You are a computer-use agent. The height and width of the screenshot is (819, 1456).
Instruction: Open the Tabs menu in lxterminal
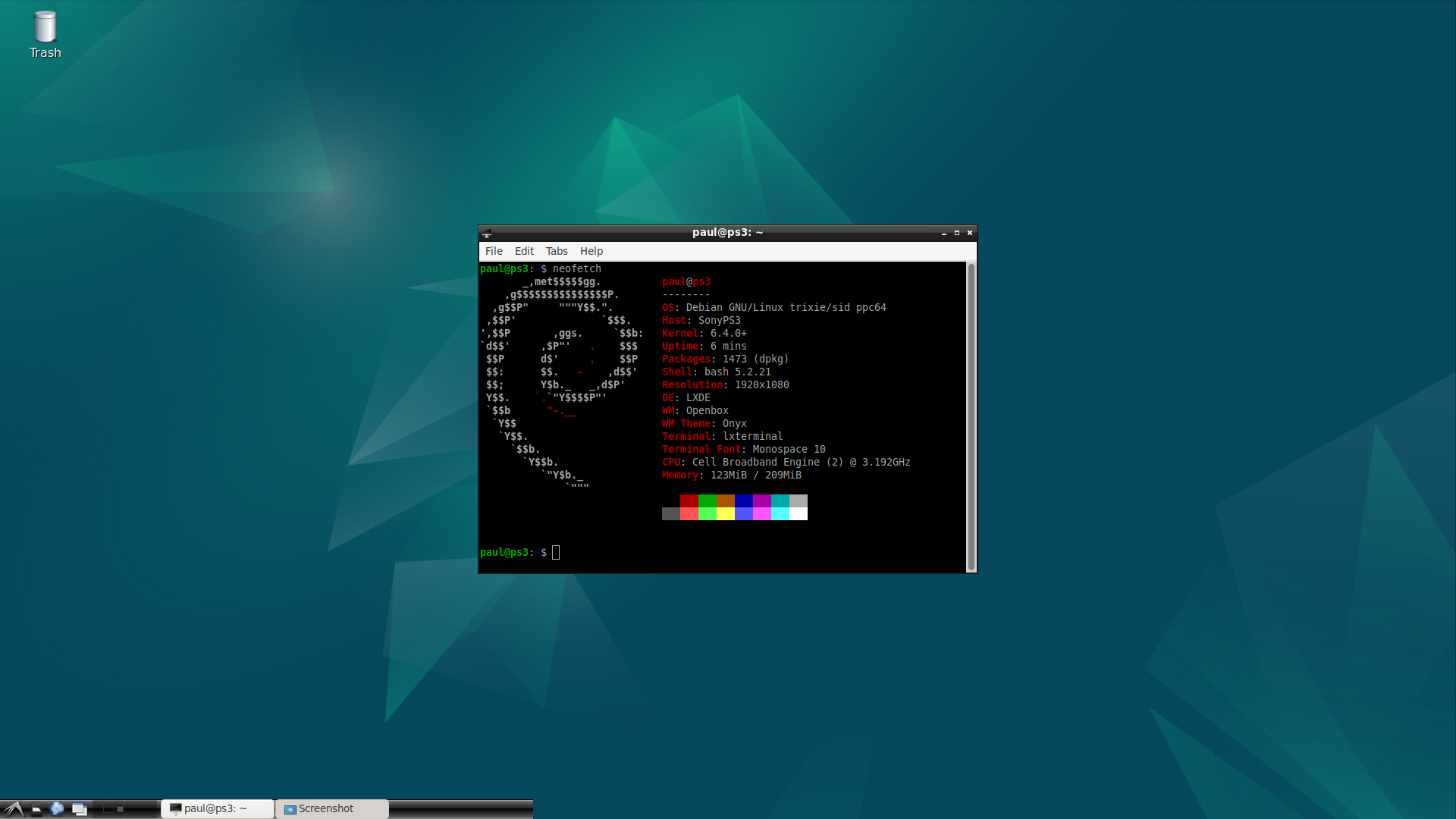[x=557, y=251]
